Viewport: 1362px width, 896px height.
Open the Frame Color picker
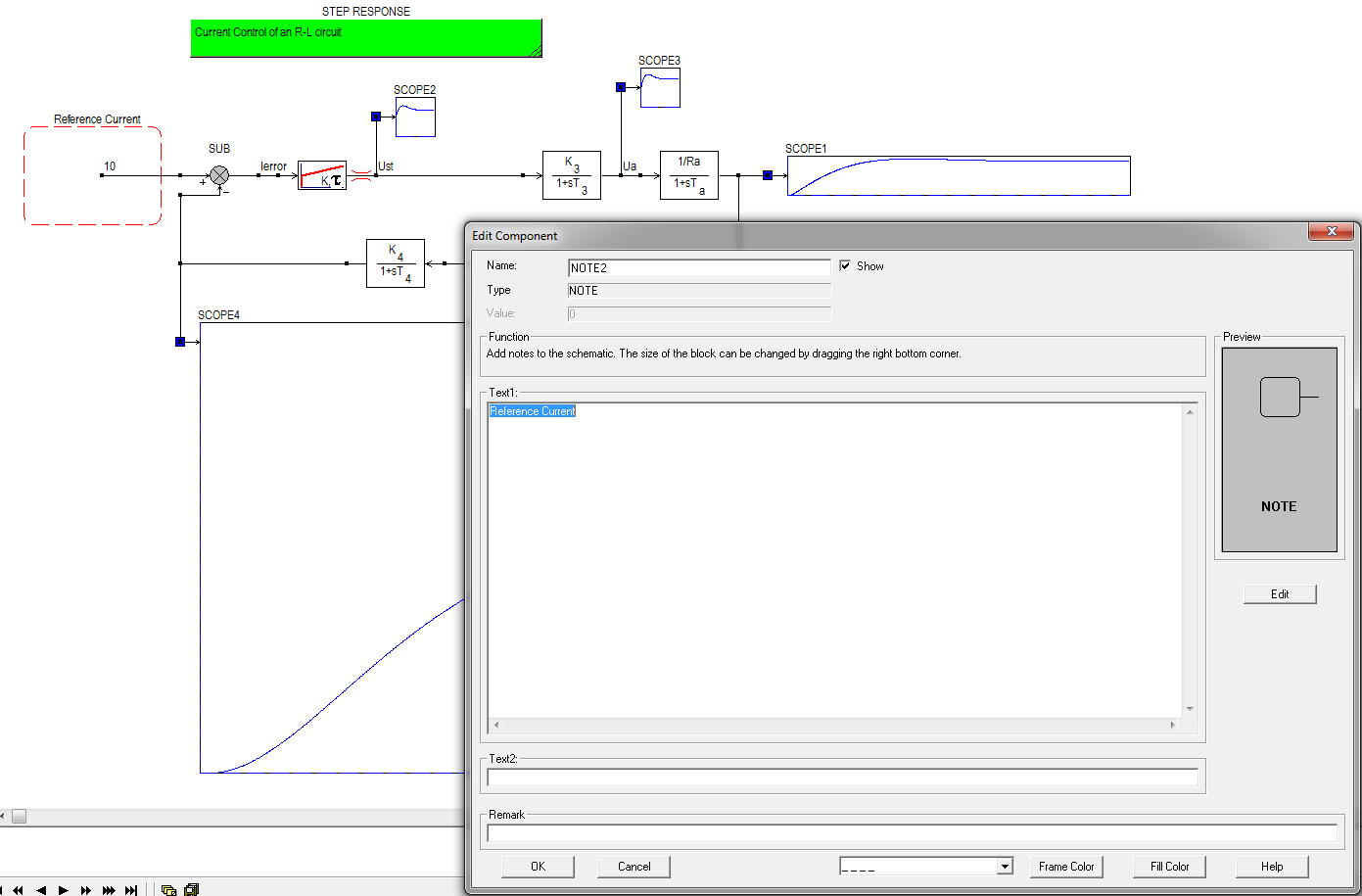pyautogui.click(x=1066, y=867)
